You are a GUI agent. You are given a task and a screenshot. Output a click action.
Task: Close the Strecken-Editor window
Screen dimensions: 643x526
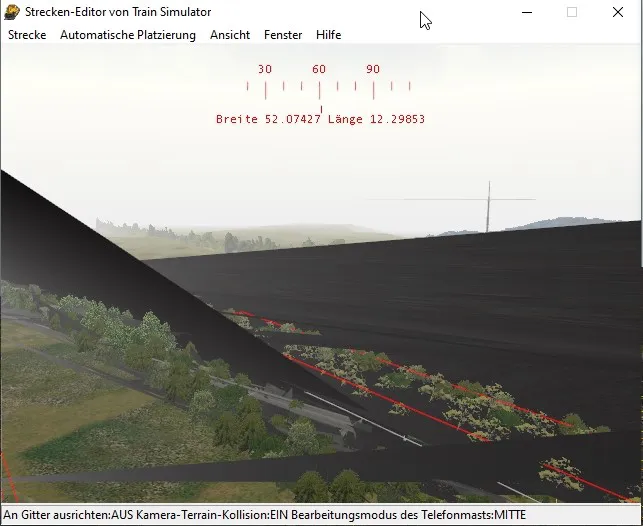click(x=618, y=12)
